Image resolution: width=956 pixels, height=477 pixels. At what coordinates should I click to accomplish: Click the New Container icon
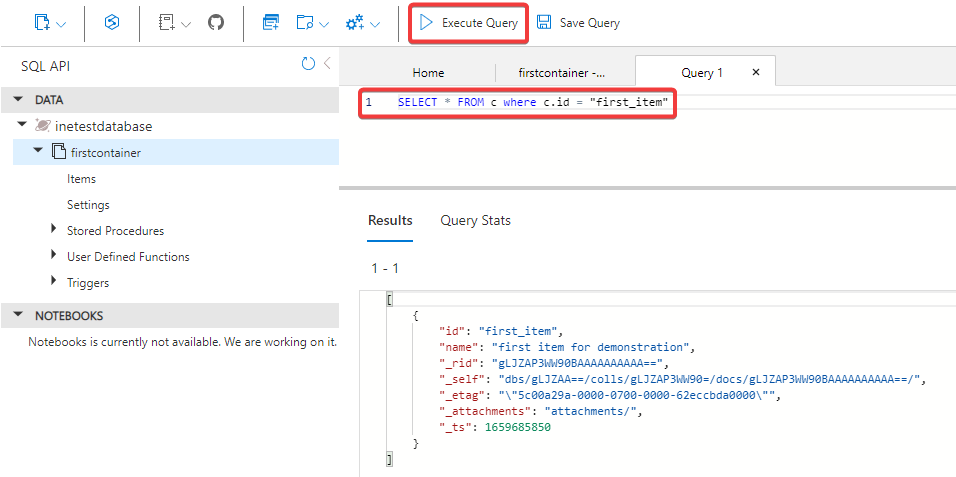(42, 22)
